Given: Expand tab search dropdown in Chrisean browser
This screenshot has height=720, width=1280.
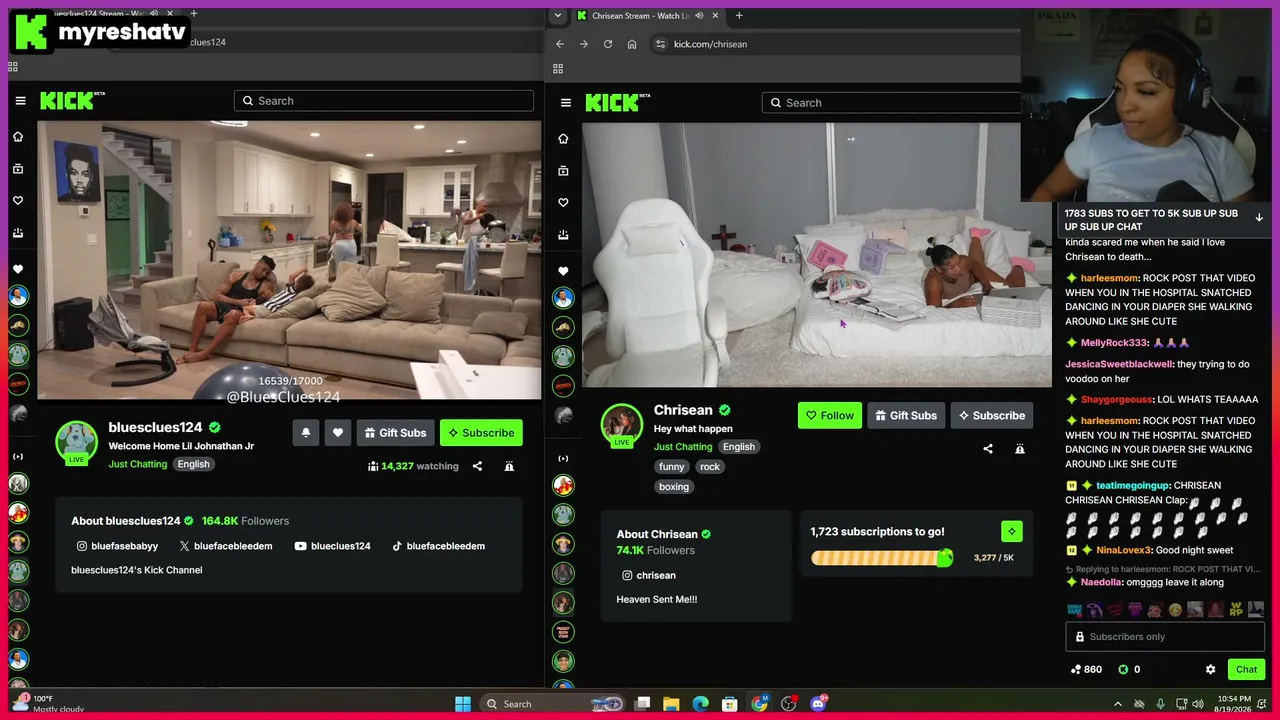Looking at the screenshot, I should pos(558,15).
